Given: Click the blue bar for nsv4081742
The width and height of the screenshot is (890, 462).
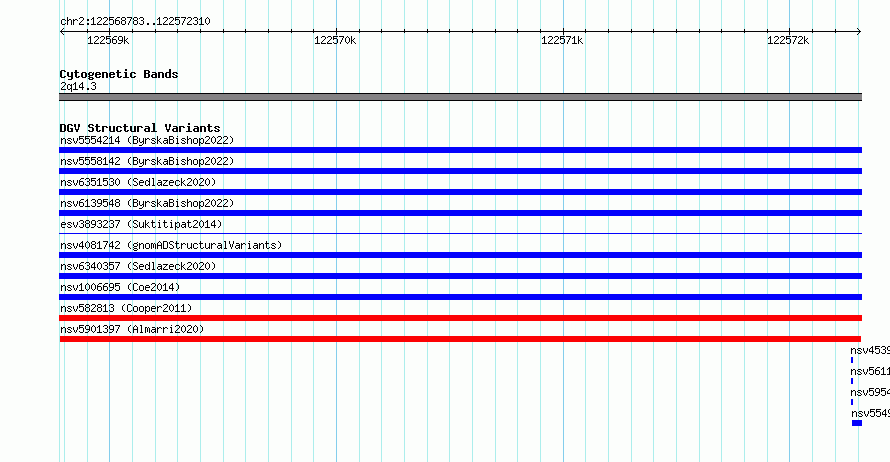Looking at the screenshot, I should tap(460, 255).
